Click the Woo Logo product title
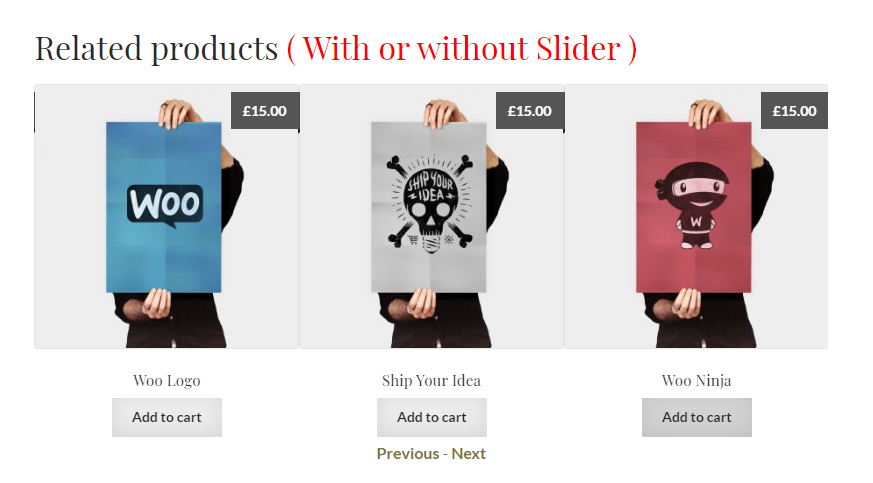 [x=166, y=381]
